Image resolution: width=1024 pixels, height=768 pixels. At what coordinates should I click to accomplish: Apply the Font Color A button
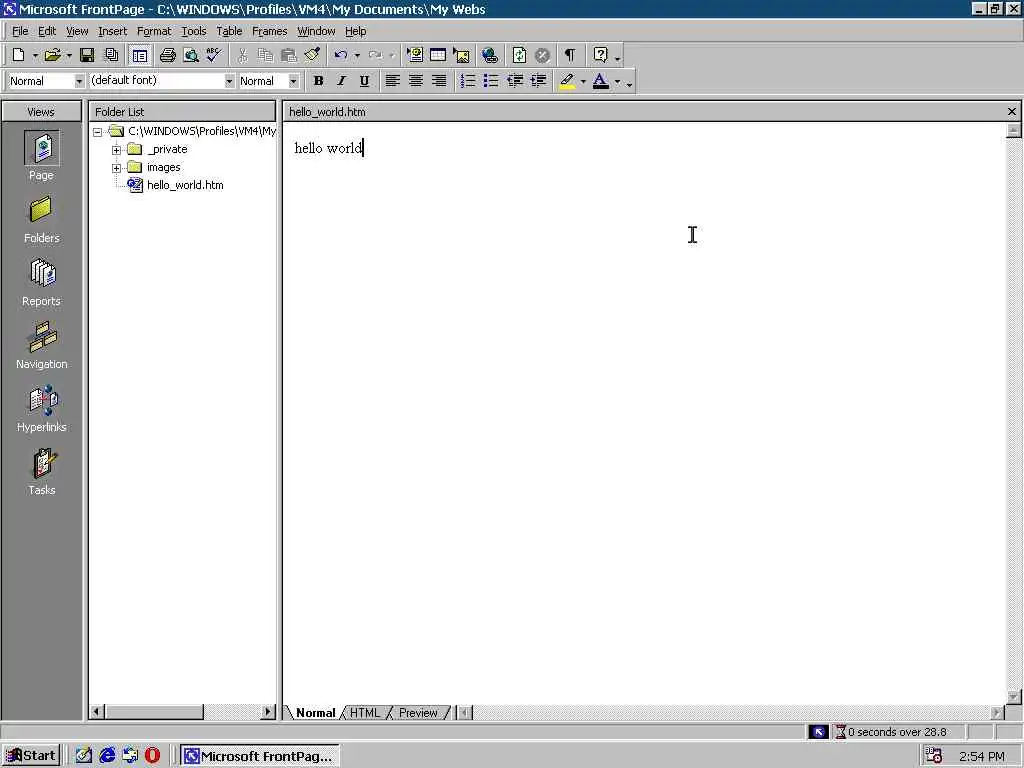tap(601, 81)
